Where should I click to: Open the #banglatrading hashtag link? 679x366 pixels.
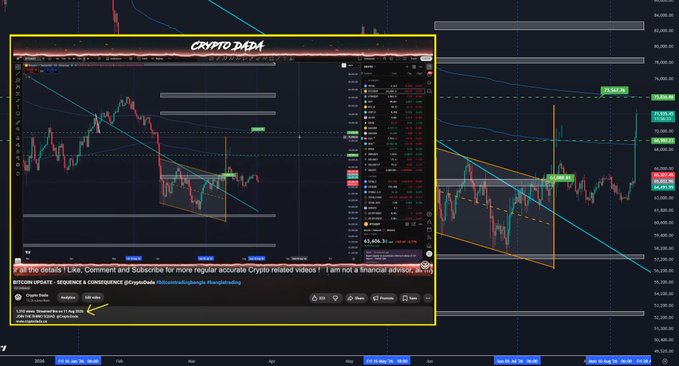[224, 282]
